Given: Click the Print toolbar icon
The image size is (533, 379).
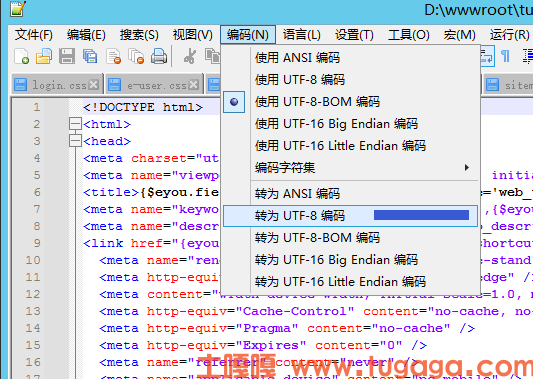Looking at the screenshot, I should point(159,56).
